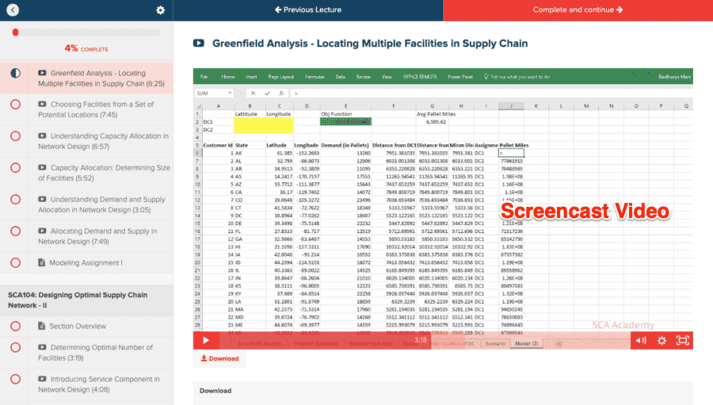Click SCA104 Designing Optimal Supply Chain section header

pos(86,300)
